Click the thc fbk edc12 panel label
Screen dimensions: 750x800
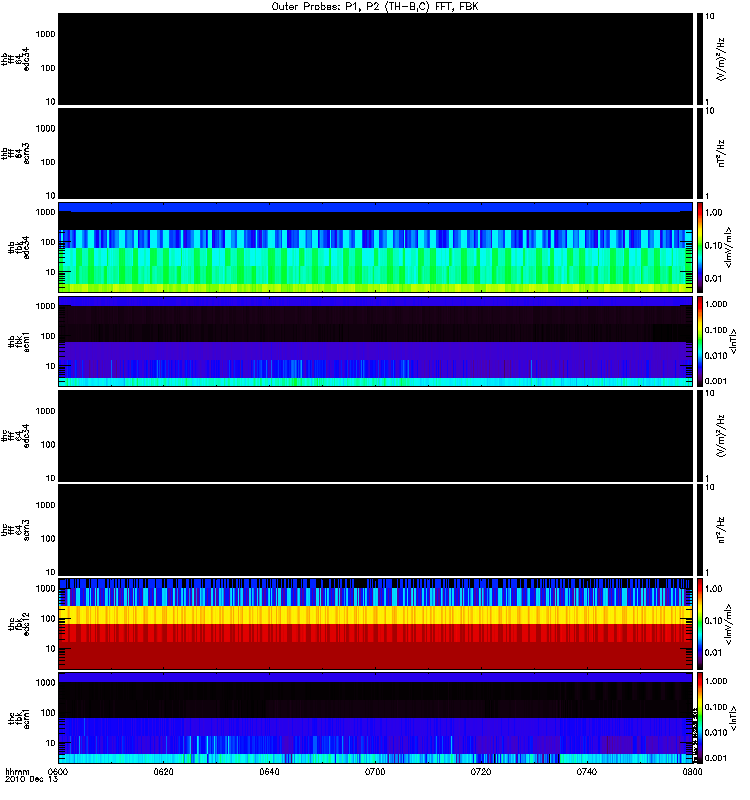point(19,623)
